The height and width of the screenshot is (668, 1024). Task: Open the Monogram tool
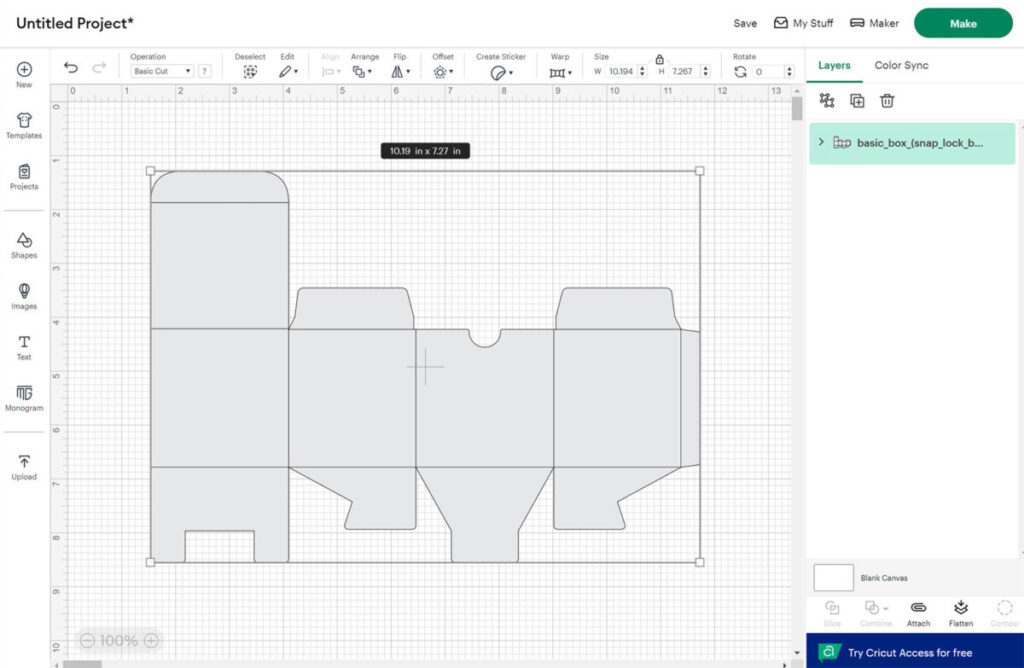24,398
